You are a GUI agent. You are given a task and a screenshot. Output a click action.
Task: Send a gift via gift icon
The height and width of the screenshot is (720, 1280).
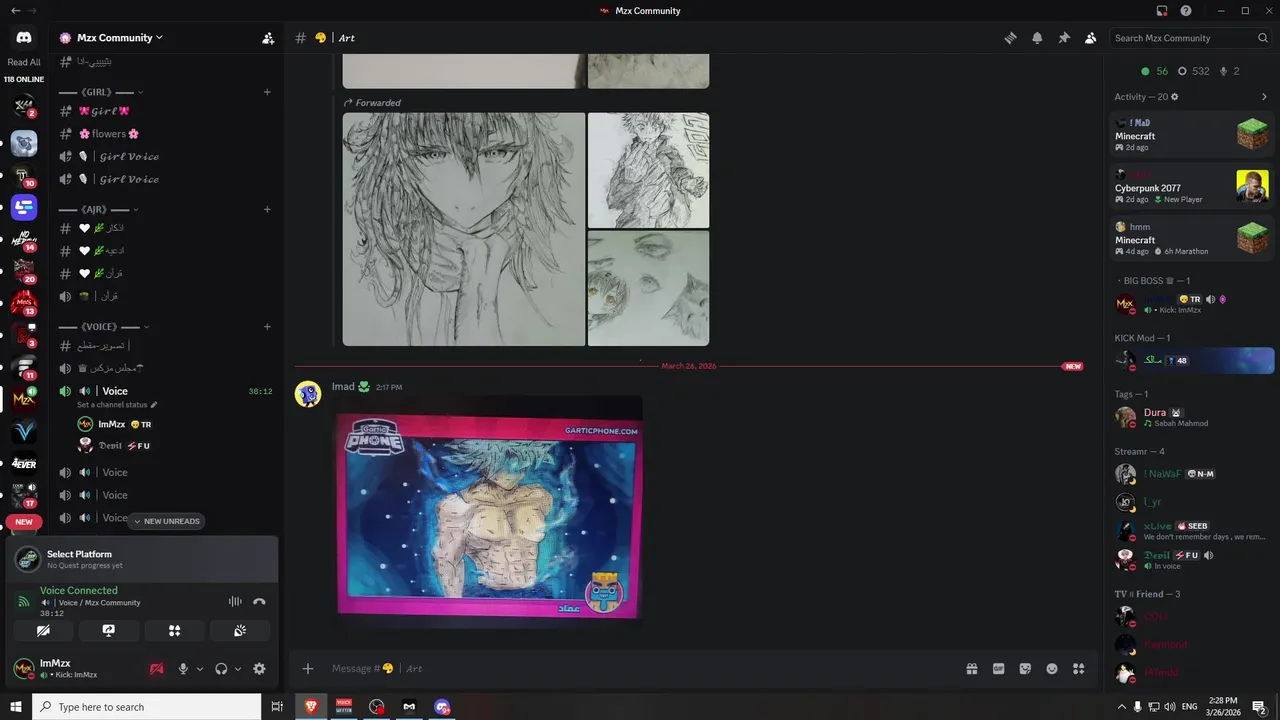tap(971, 668)
